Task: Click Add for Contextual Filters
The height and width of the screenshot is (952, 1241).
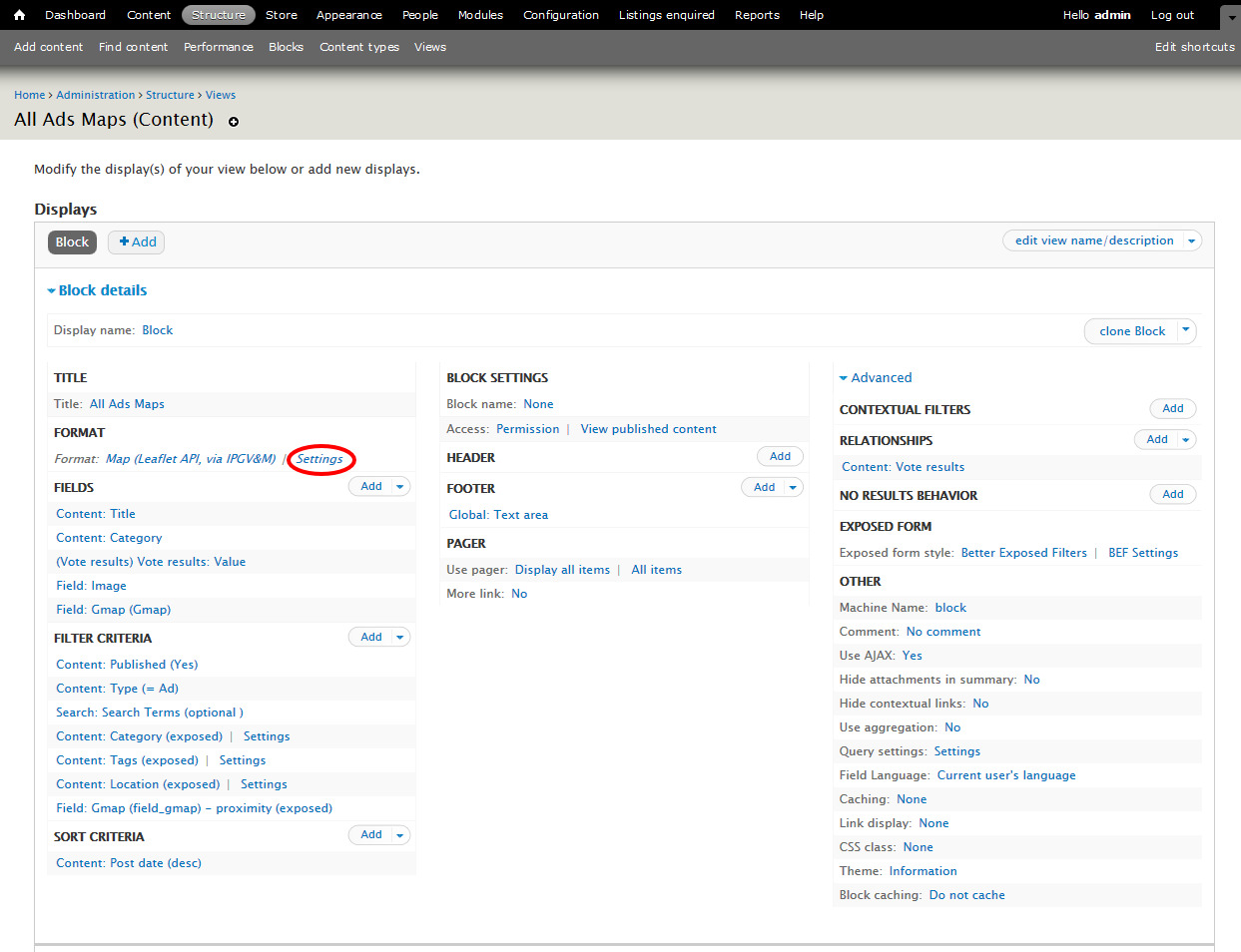Action: click(x=1172, y=408)
